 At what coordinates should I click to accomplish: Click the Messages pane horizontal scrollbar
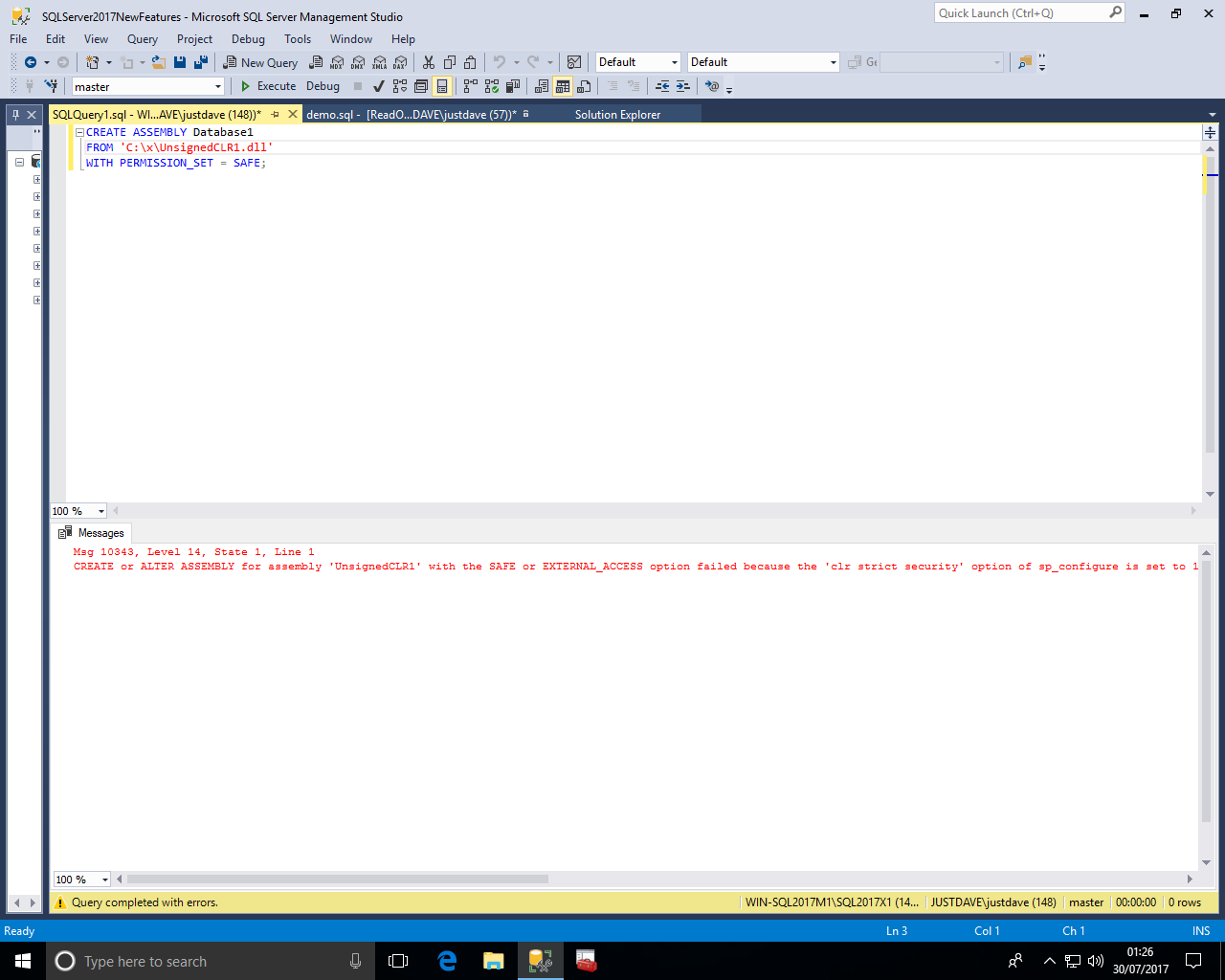click(x=337, y=879)
